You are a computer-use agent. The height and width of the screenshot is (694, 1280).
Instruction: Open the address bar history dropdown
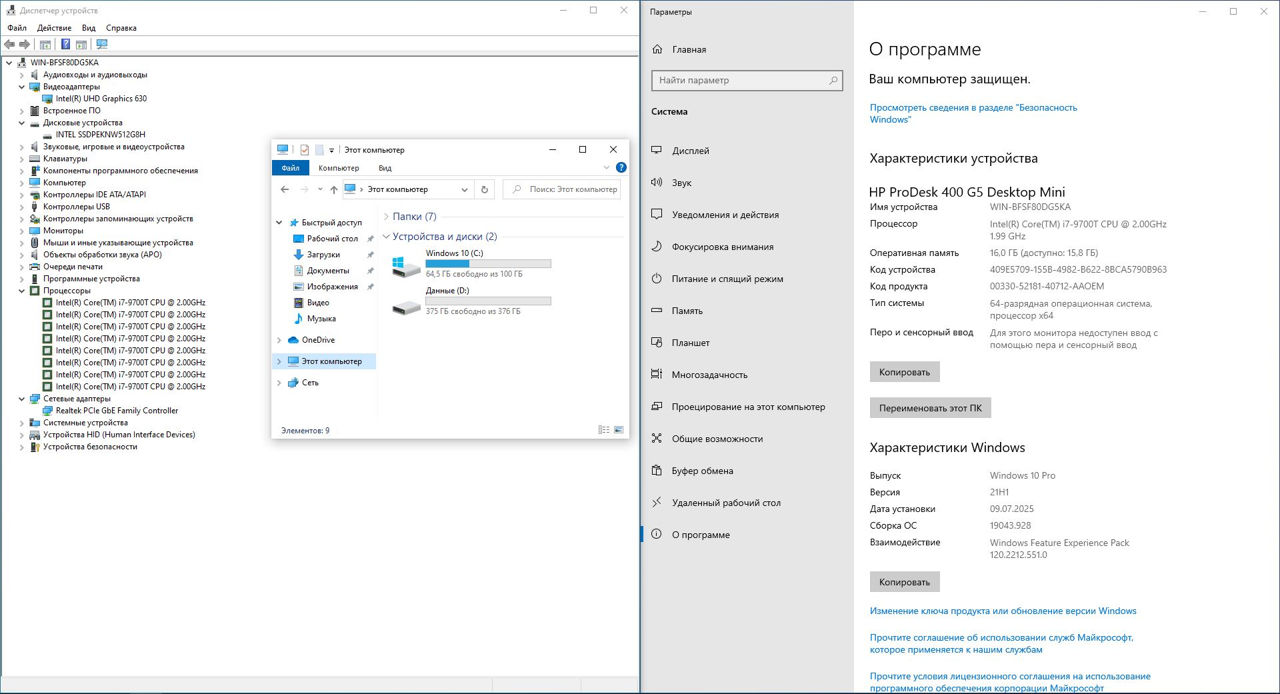click(465, 189)
